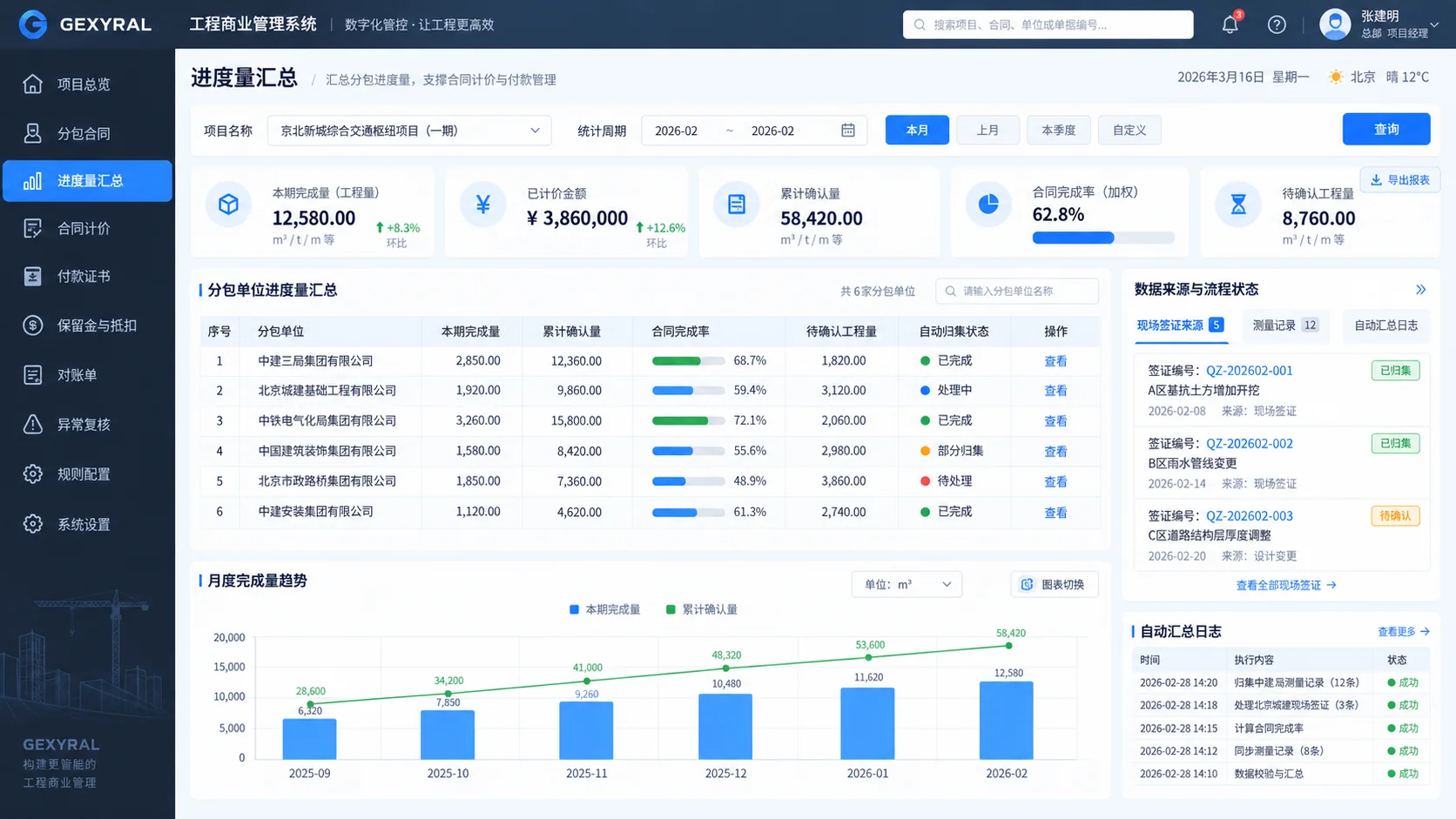Click the 待确认 tag on QZ-202602-003
1456x819 pixels.
tap(1395, 516)
